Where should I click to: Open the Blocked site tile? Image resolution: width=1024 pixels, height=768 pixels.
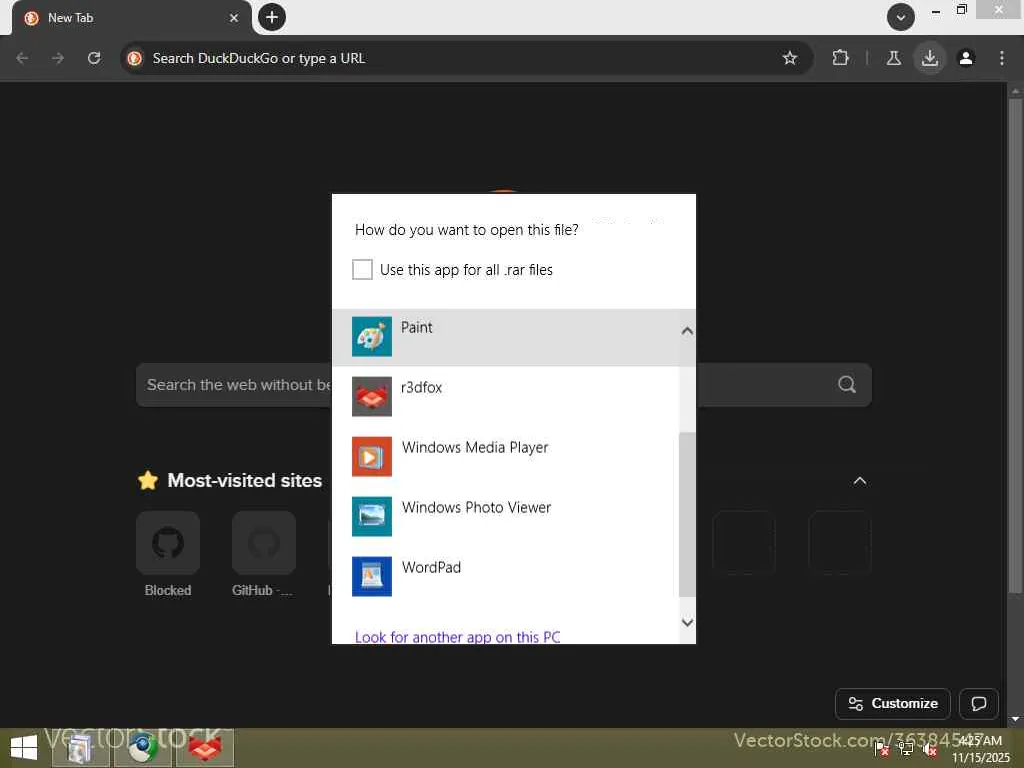[168, 543]
